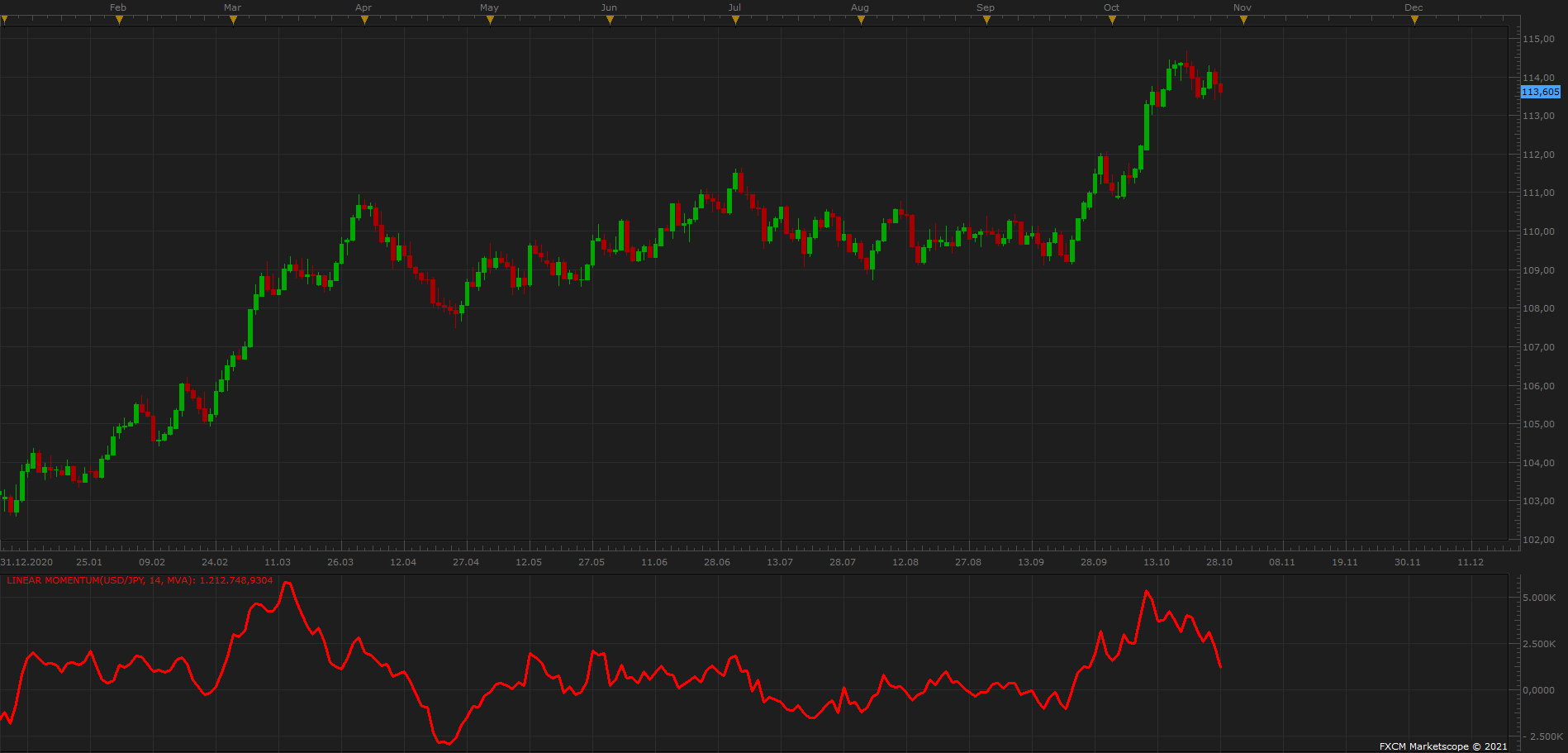1568x753 pixels.
Task: Select the 112,00 price axis label
Action: [x=1538, y=155]
